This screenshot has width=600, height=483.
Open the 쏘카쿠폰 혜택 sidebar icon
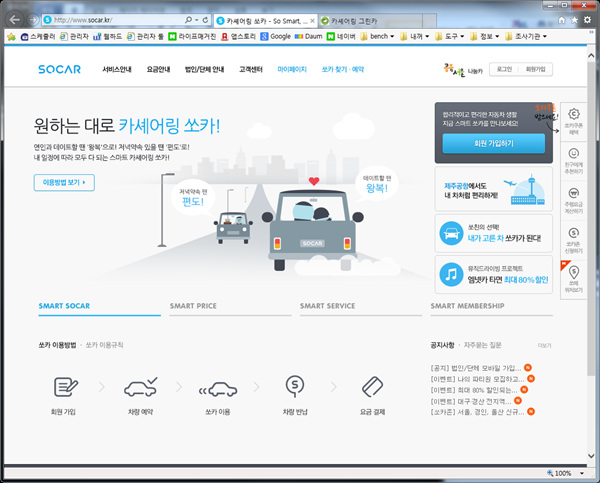click(x=573, y=122)
